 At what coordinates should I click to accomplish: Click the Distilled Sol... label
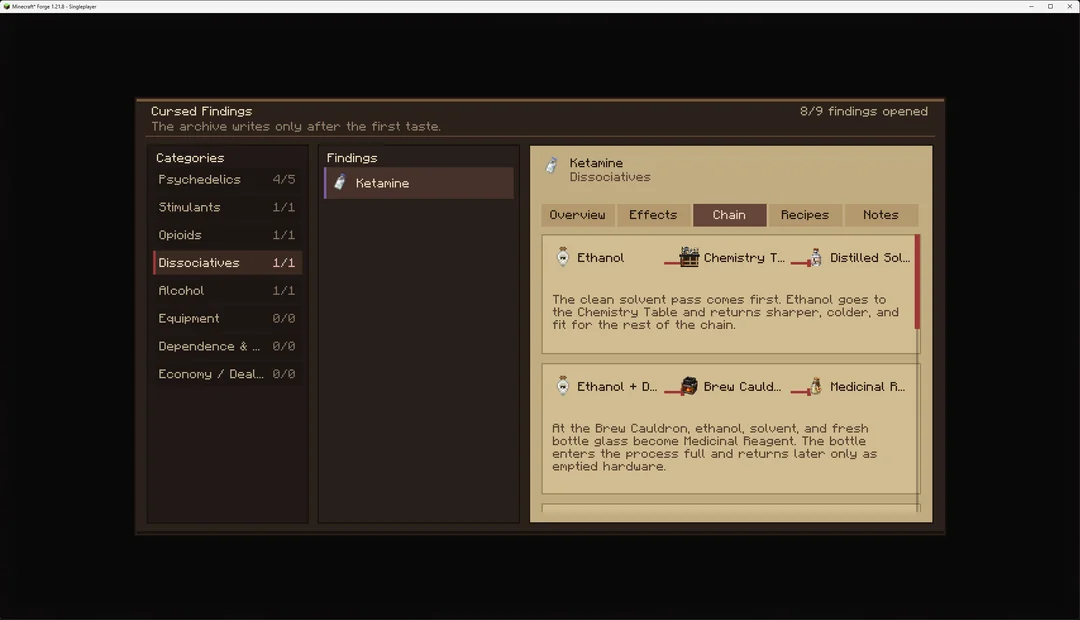[x=870, y=258]
